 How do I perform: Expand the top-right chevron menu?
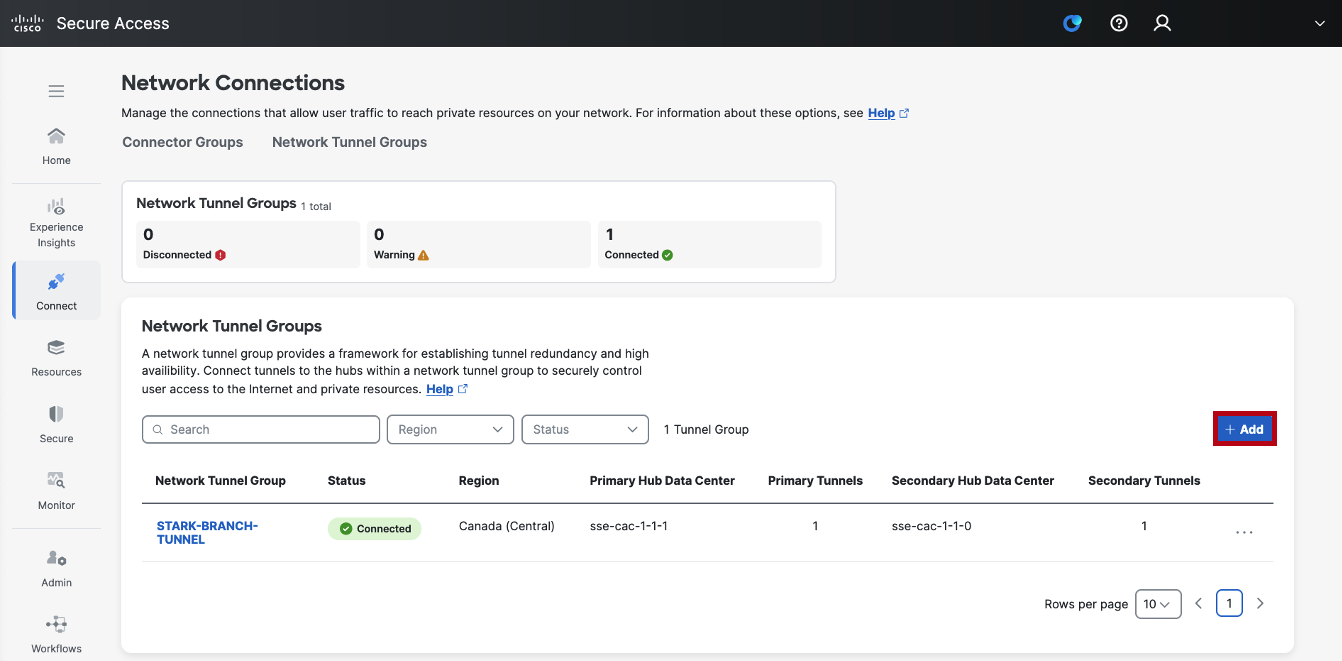[1318, 22]
